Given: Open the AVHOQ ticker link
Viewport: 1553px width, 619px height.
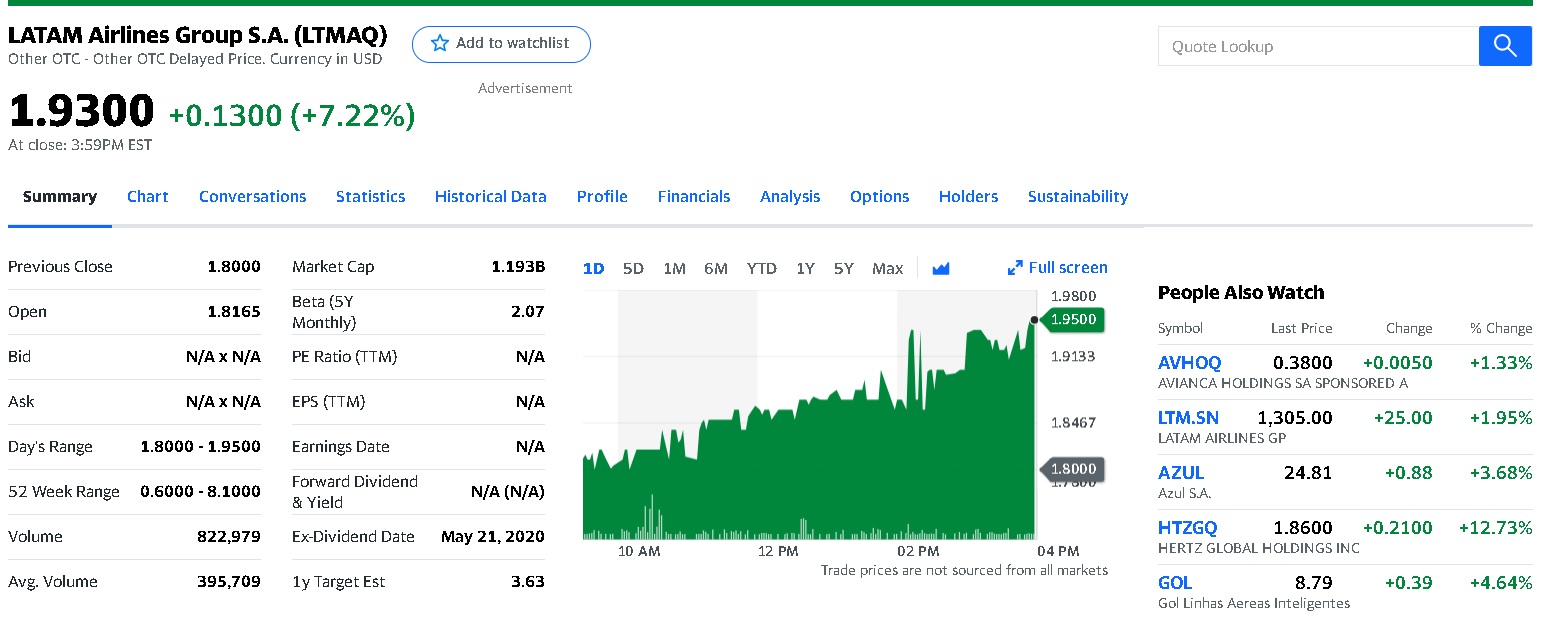Looking at the screenshot, I should [1189, 362].
